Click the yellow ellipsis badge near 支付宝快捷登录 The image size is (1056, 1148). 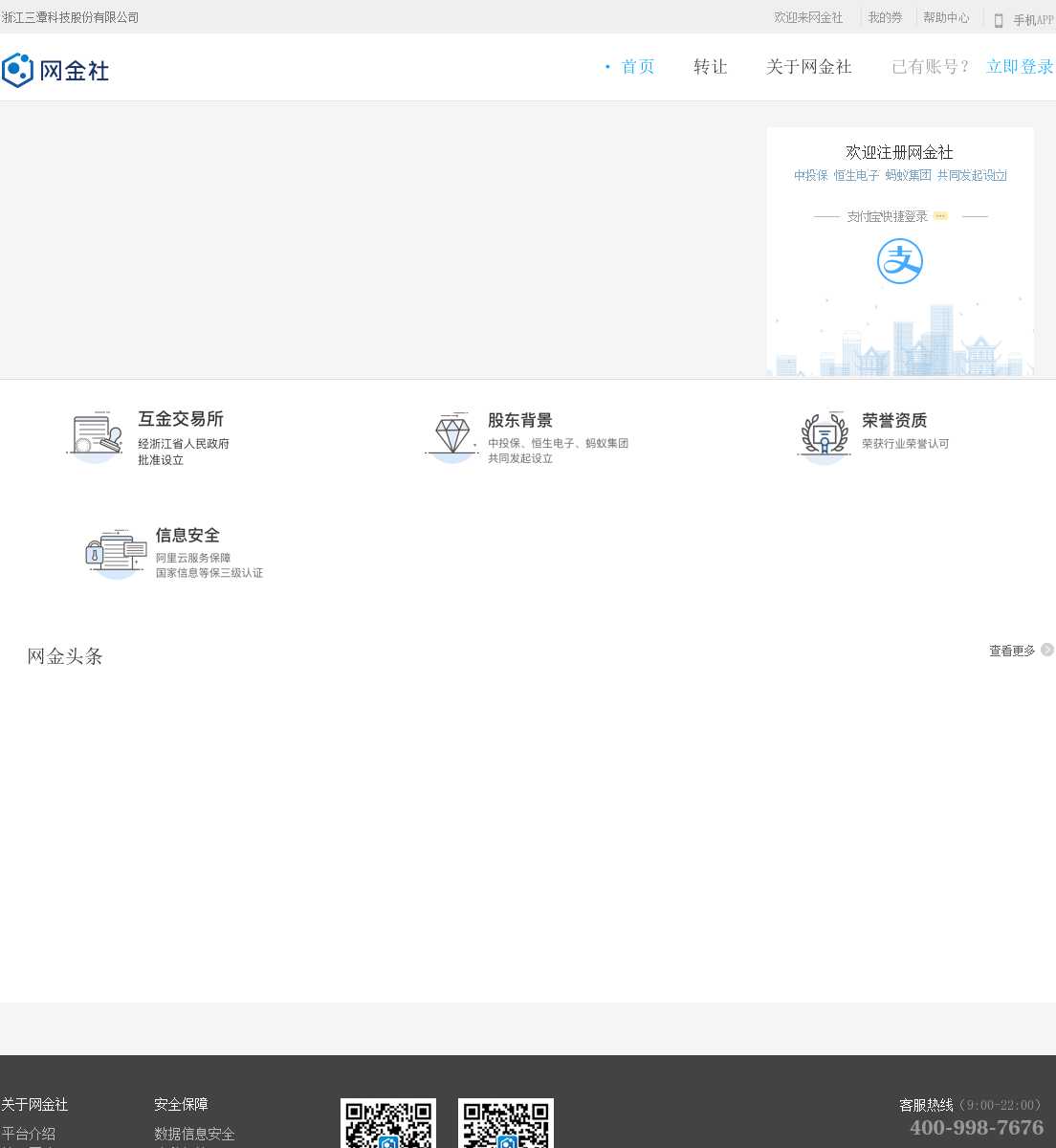point(940,216)
